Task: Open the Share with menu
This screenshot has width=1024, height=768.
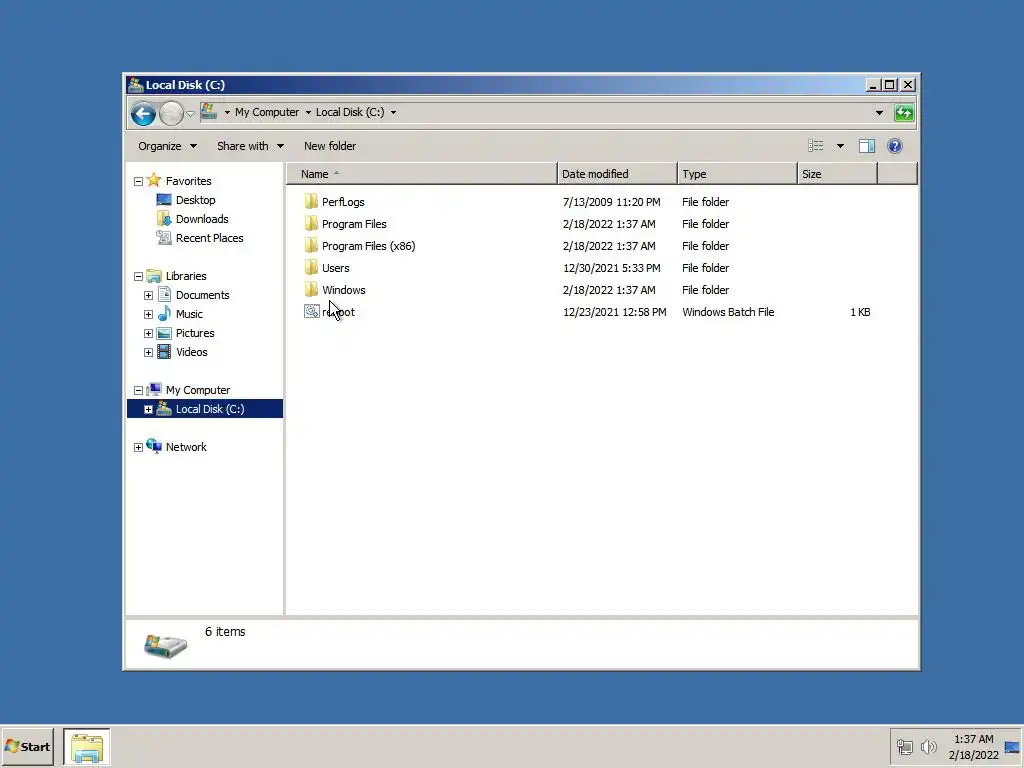Action: 250,146
